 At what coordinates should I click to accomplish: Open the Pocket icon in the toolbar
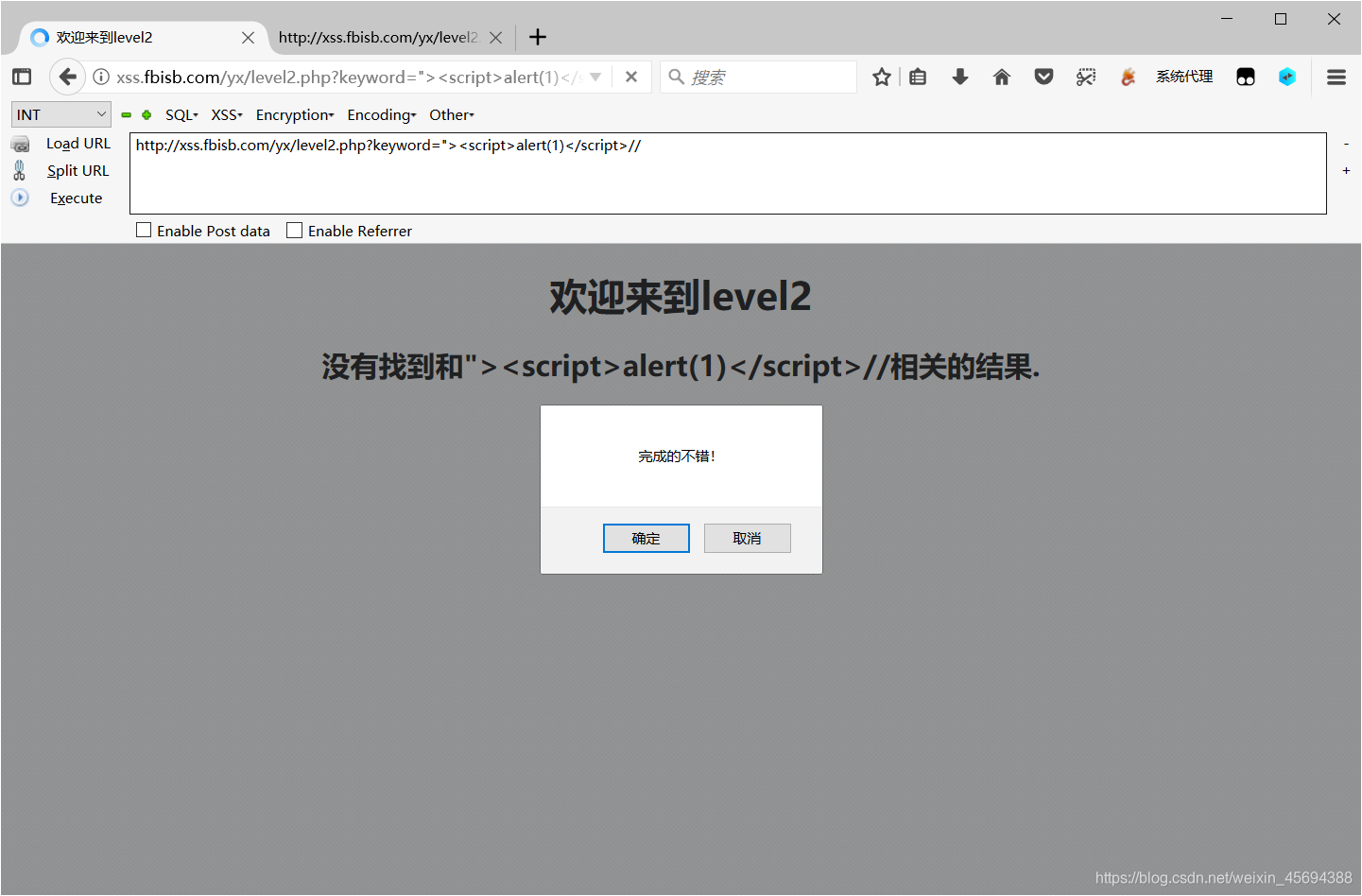point(1043,77)
